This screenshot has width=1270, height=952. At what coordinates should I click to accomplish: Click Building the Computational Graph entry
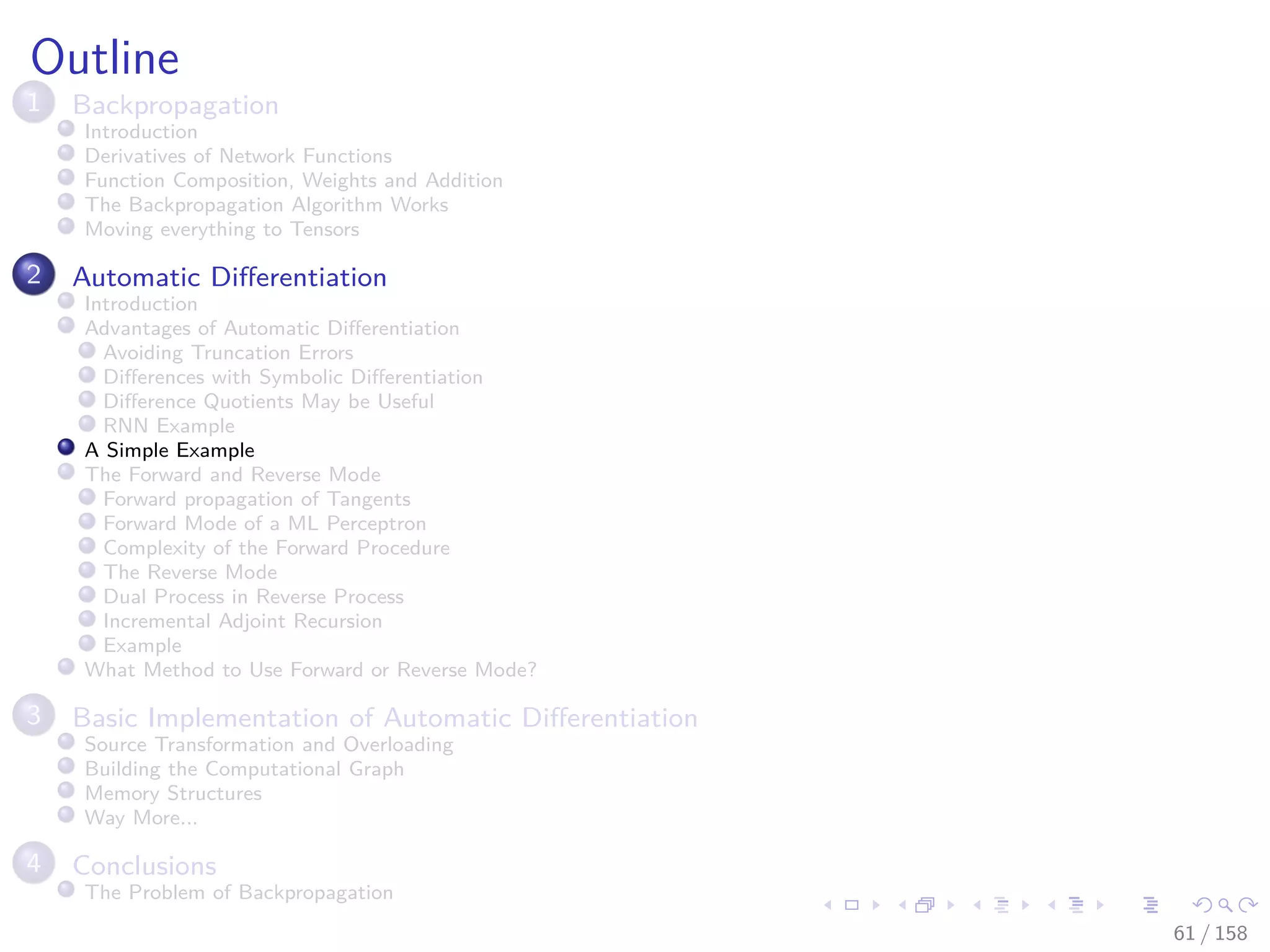click(x=244, y=769)
